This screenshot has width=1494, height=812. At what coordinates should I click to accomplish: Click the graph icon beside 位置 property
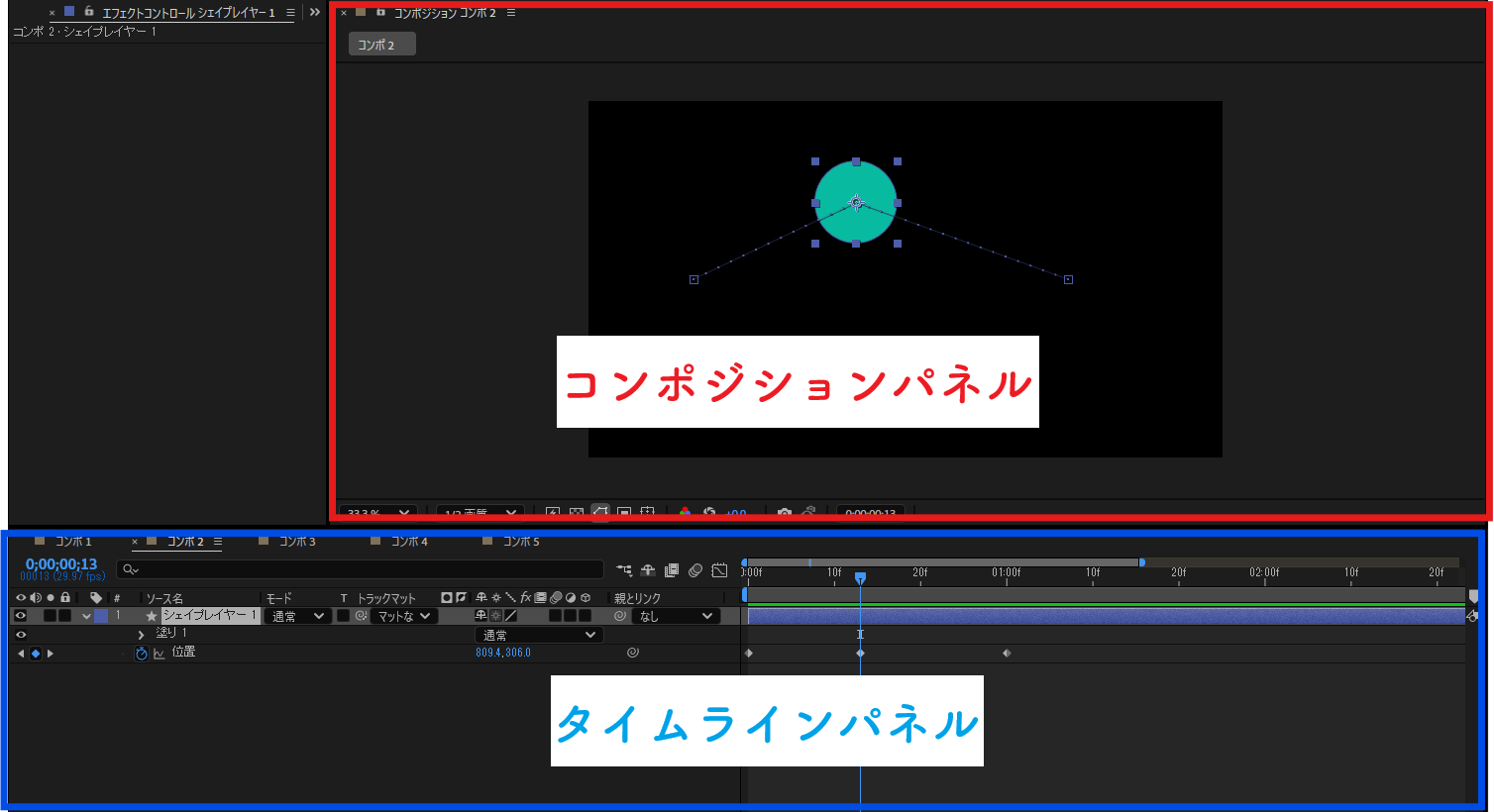click(159, 653)
